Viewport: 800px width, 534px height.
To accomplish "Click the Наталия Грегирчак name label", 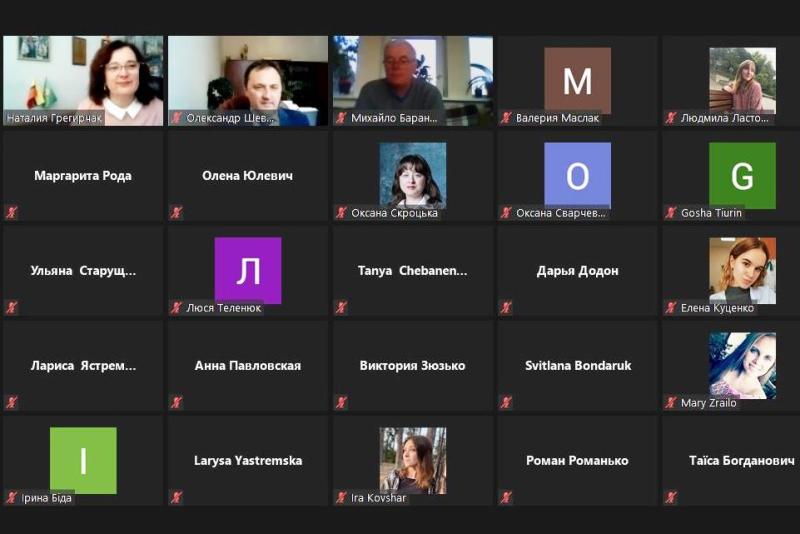I will (x=54, y=118).
